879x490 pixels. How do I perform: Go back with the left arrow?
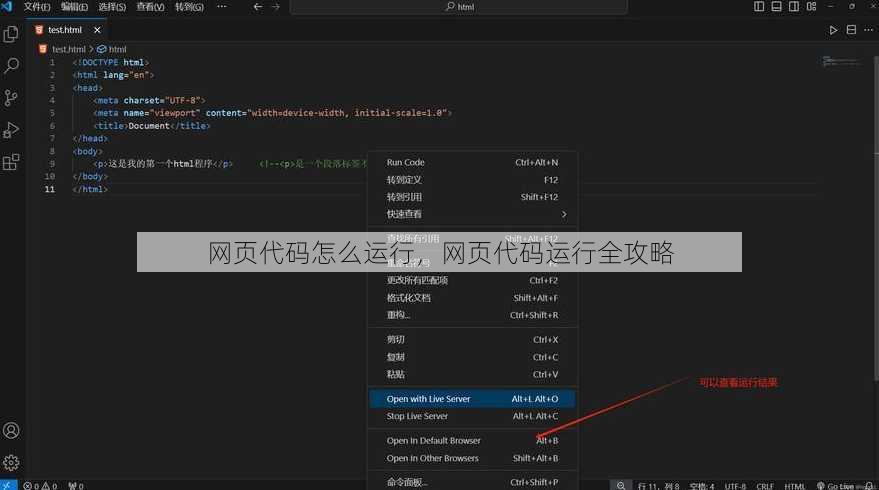click(257, 7)
